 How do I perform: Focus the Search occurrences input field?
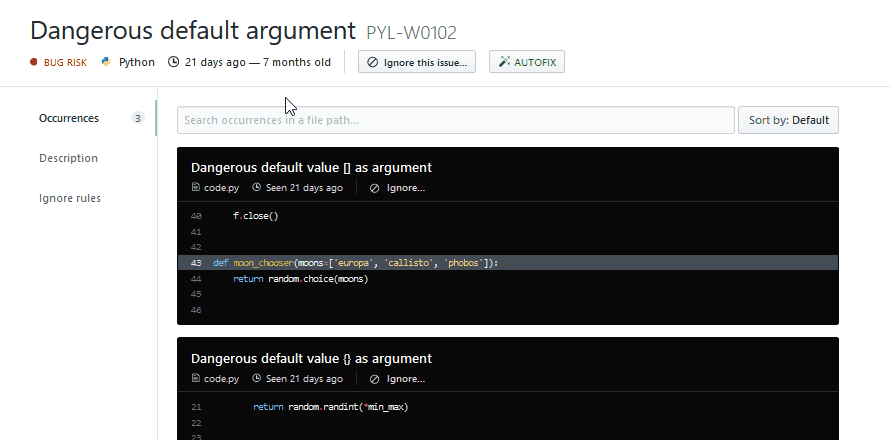click(455, 120)
